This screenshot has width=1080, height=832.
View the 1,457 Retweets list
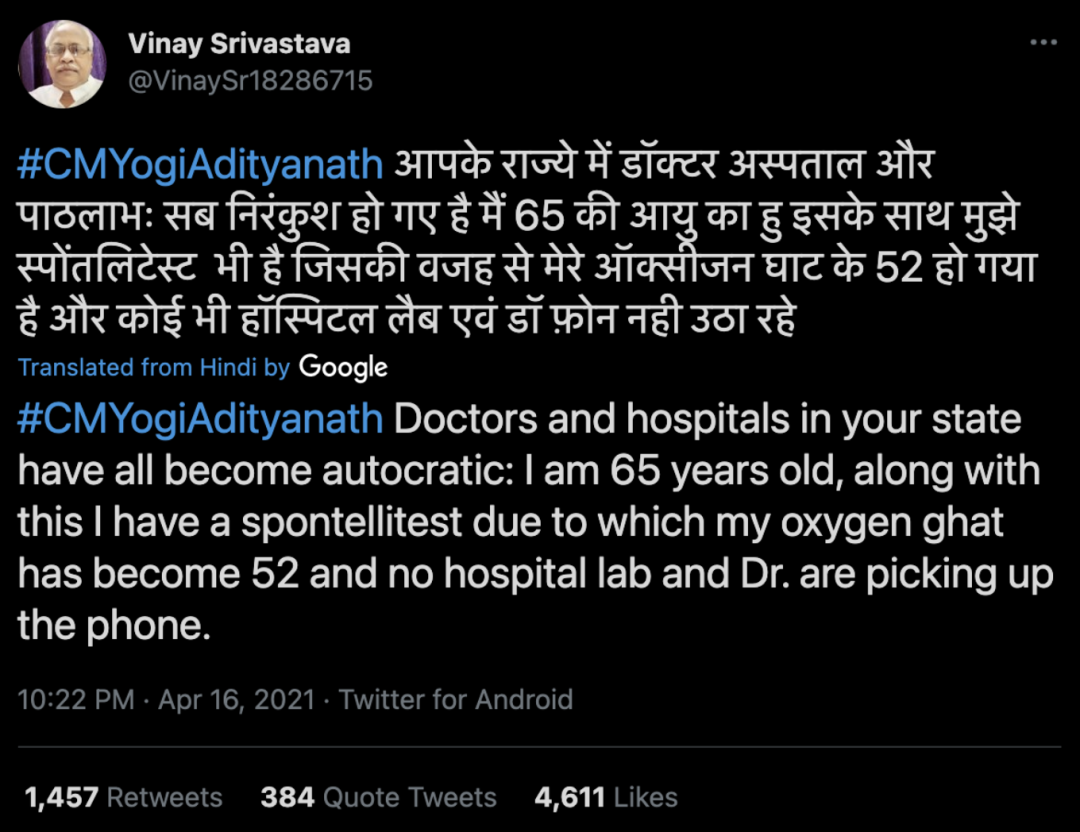pos(123,797)
